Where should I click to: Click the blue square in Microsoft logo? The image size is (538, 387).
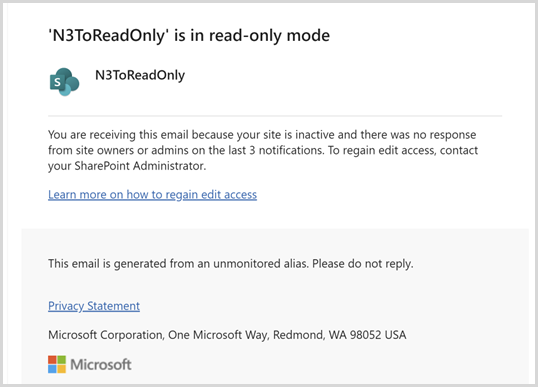52,369
